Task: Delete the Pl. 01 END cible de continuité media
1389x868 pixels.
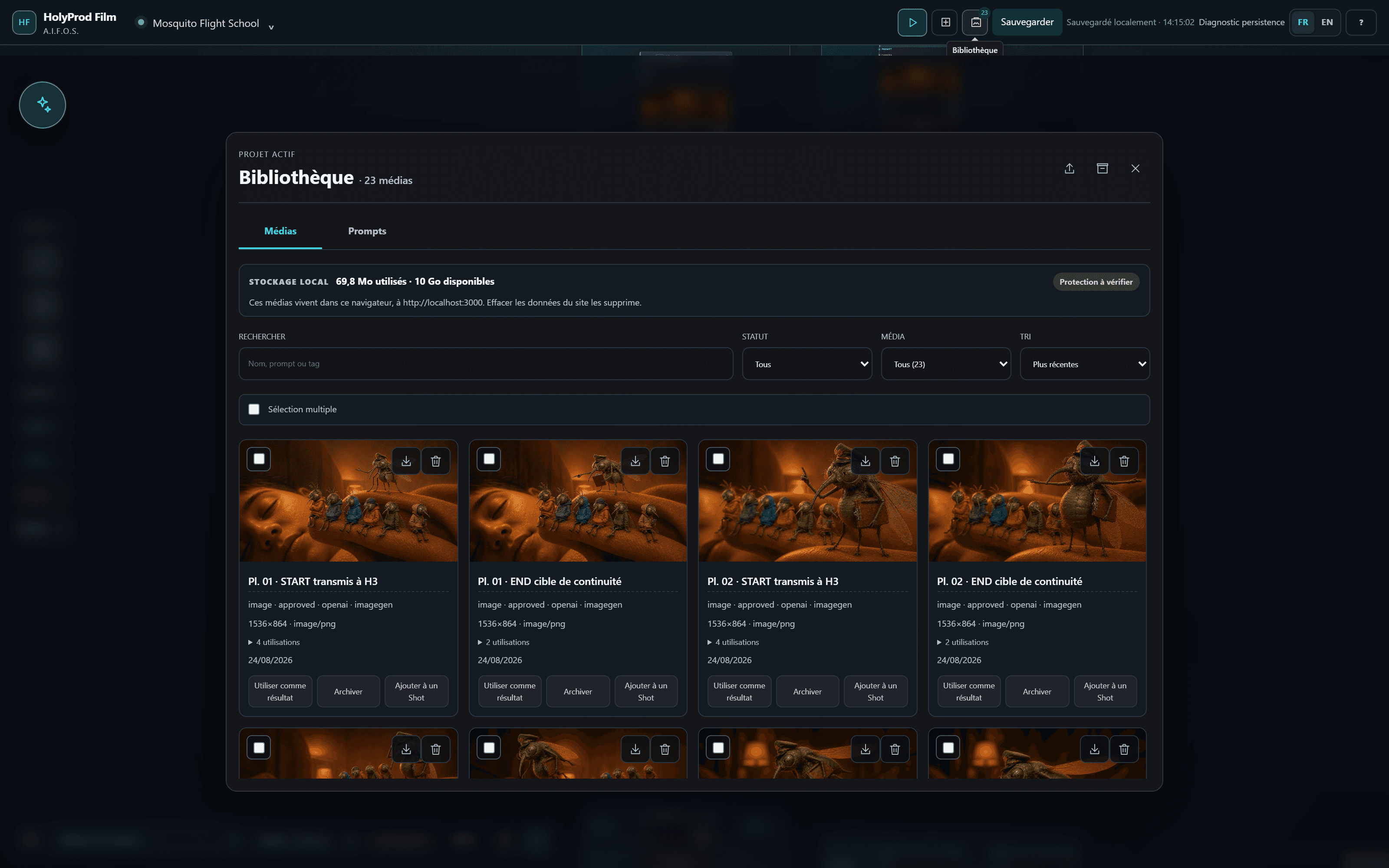Action: (665, 461)
